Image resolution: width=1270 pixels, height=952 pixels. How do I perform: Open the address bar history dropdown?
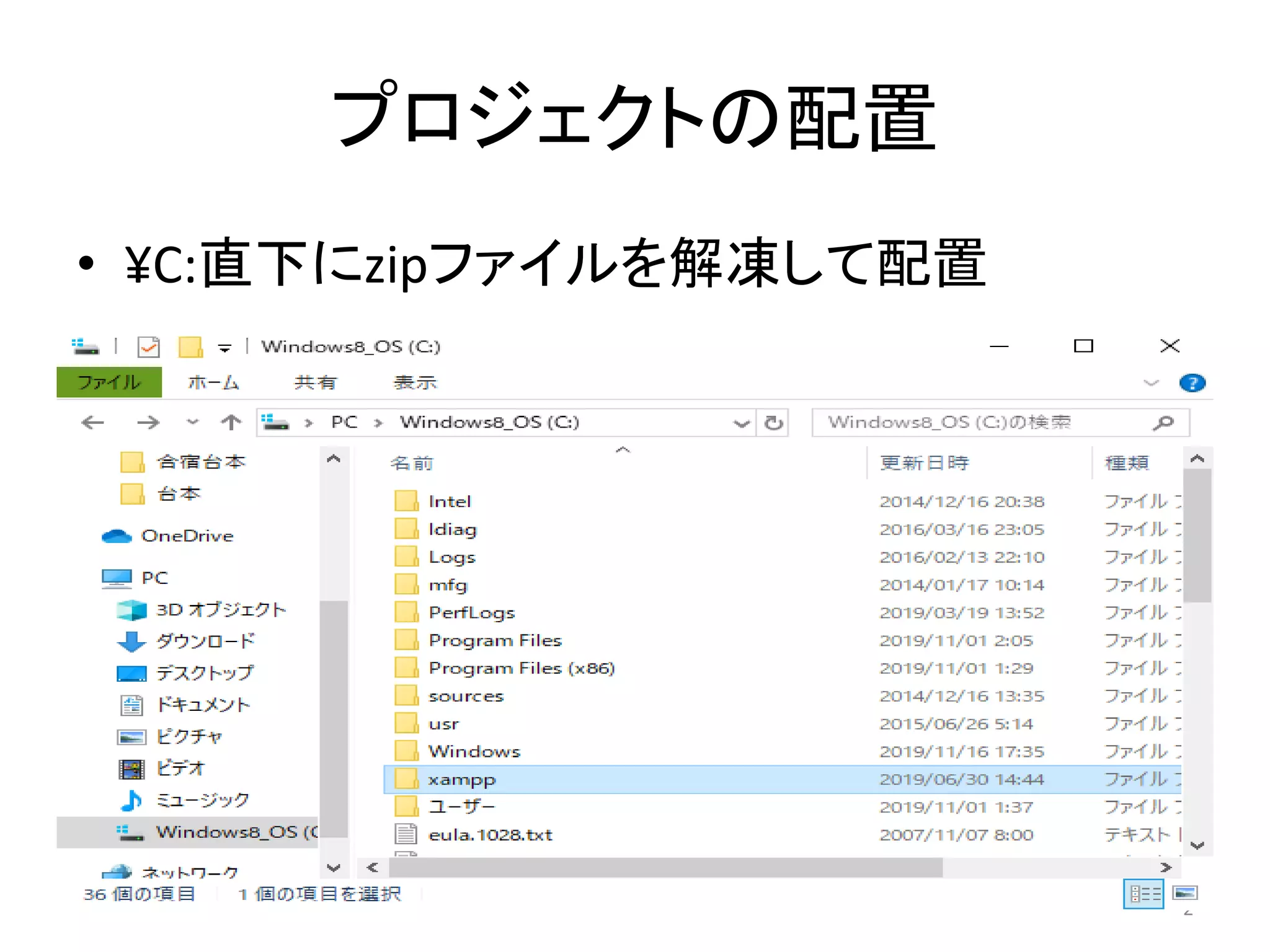pyautogui.click(x=741, y=423)
